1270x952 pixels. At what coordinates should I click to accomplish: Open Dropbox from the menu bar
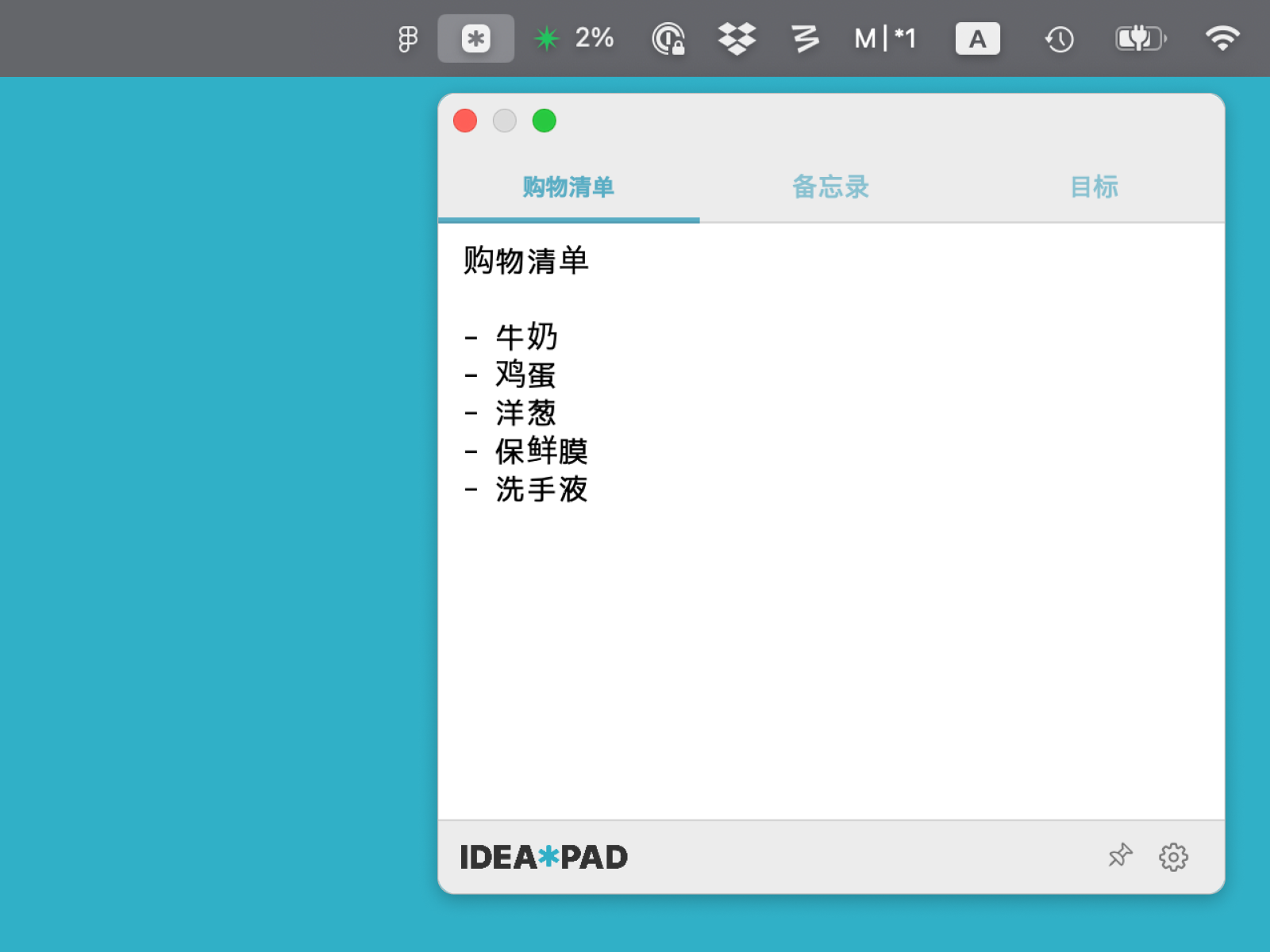pos(735,37)
